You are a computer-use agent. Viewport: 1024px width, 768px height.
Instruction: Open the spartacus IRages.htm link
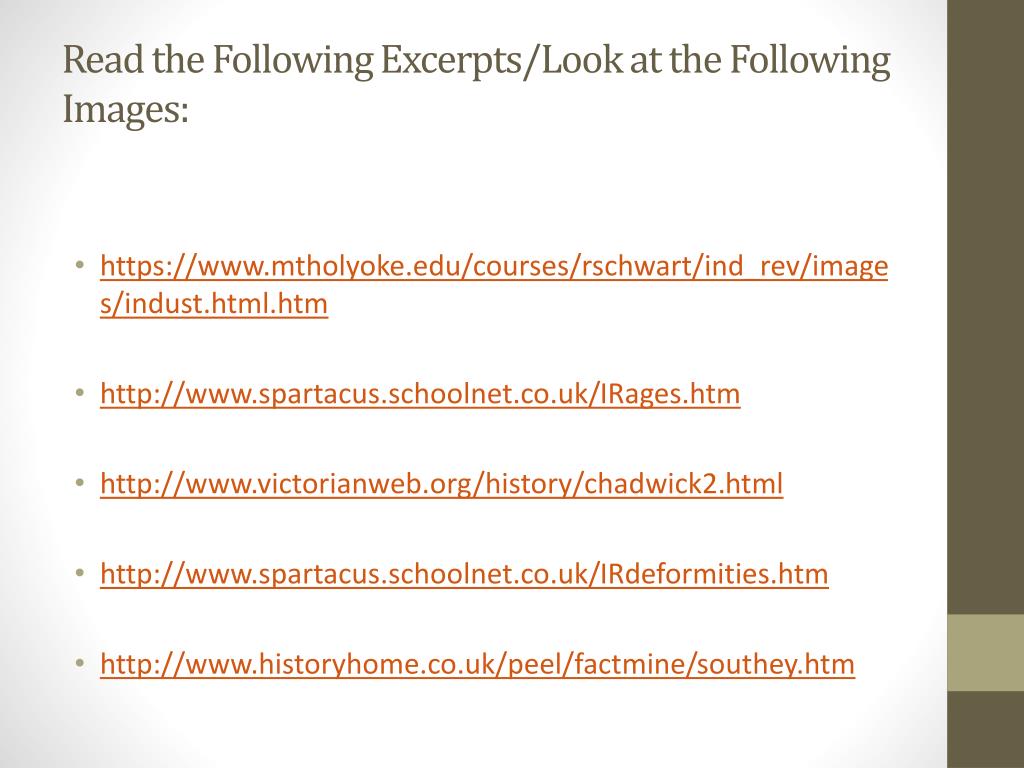[x=420, y=394]
